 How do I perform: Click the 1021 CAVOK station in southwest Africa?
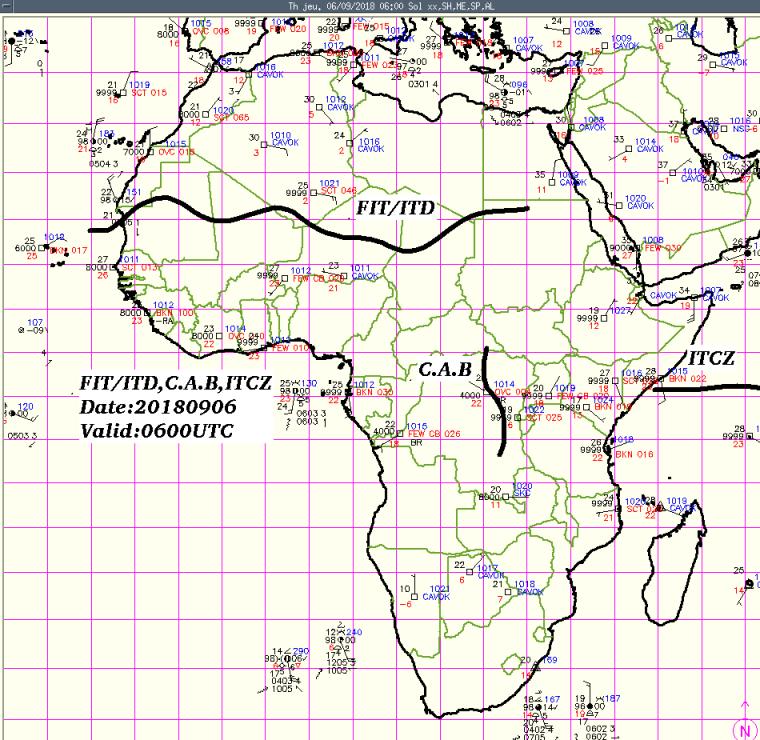(437, 592)
